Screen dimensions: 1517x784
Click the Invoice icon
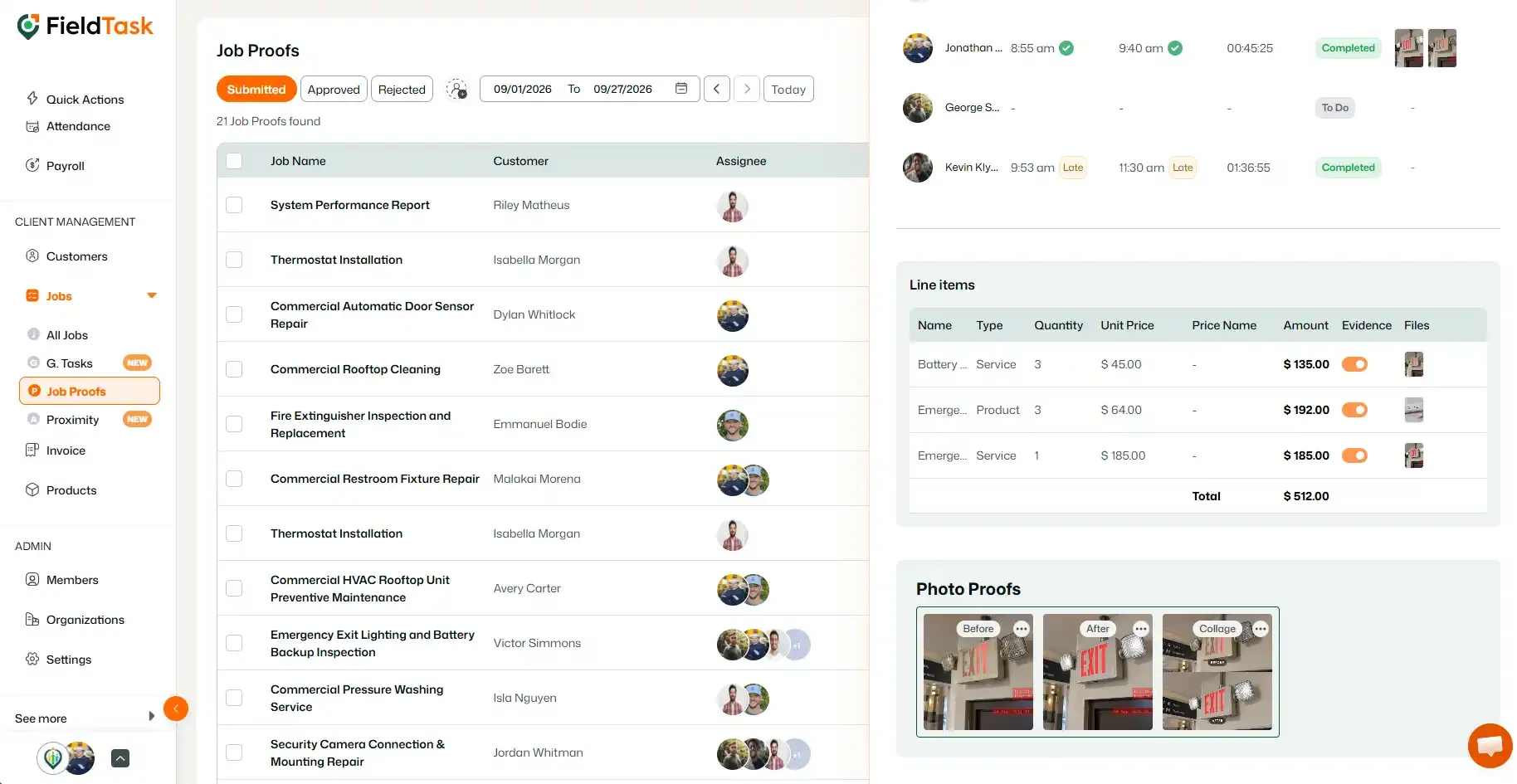pos(32,450)
